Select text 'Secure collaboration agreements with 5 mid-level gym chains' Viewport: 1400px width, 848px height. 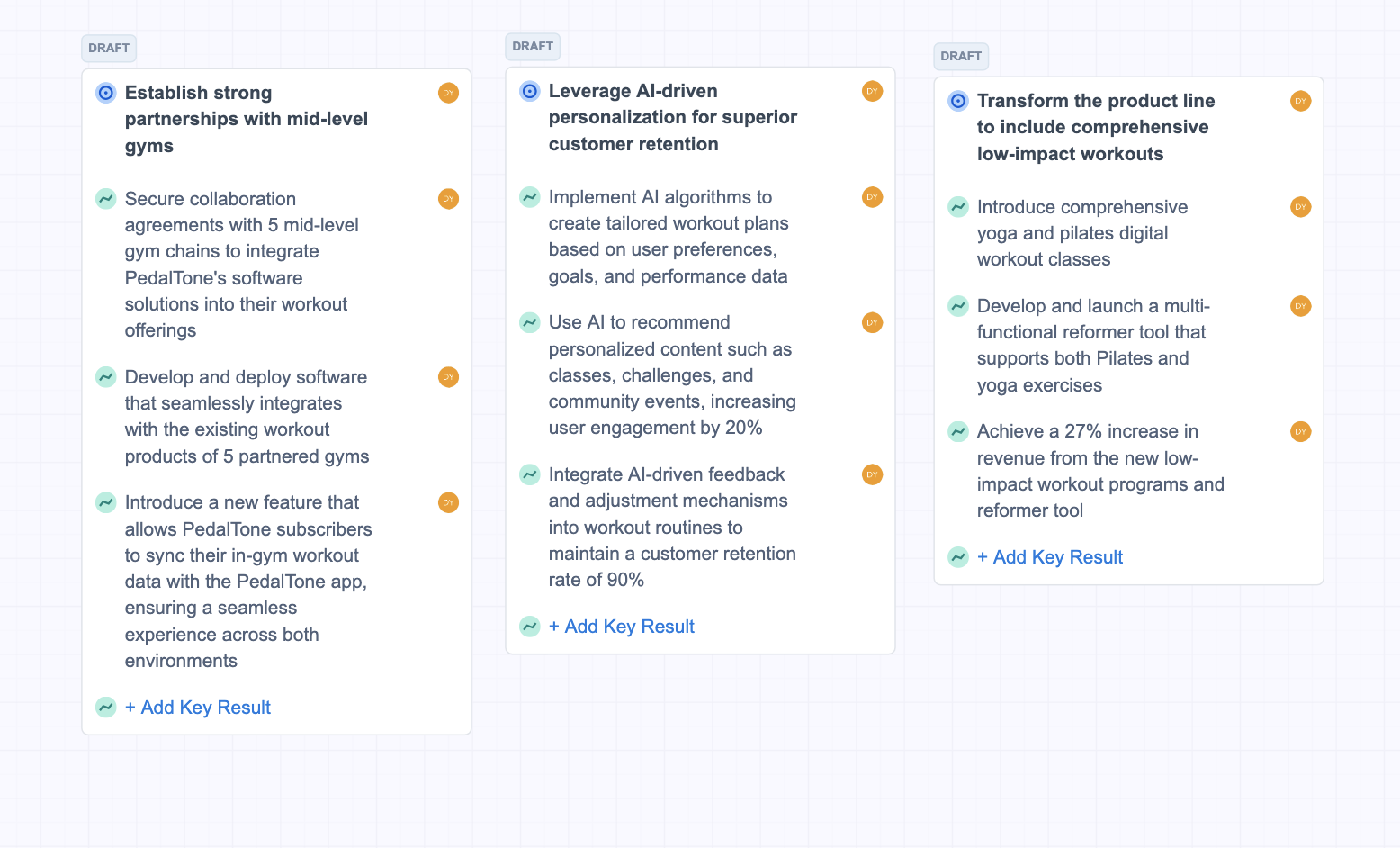pos(242,225)
